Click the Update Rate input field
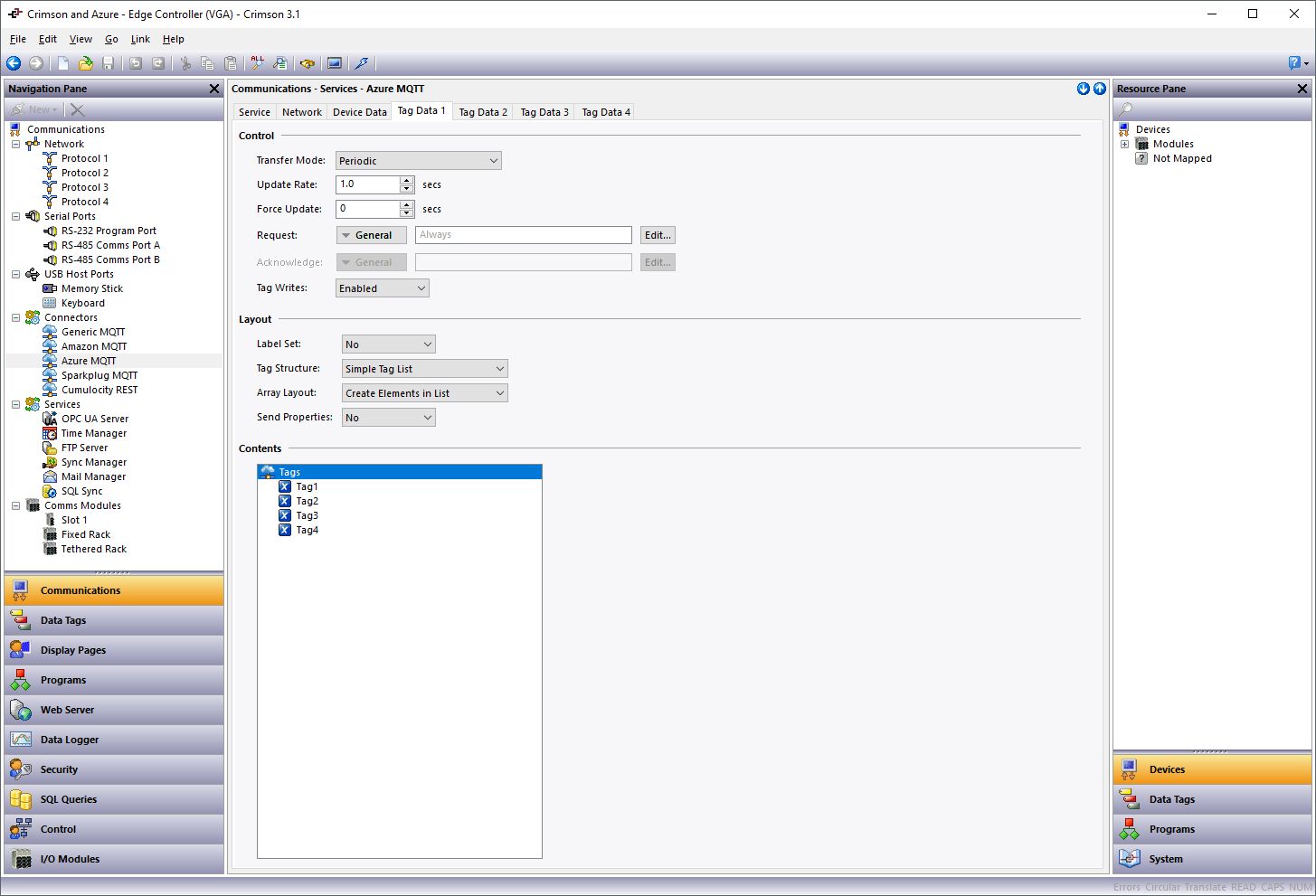Screen dimensions: 1316x896 368,184
